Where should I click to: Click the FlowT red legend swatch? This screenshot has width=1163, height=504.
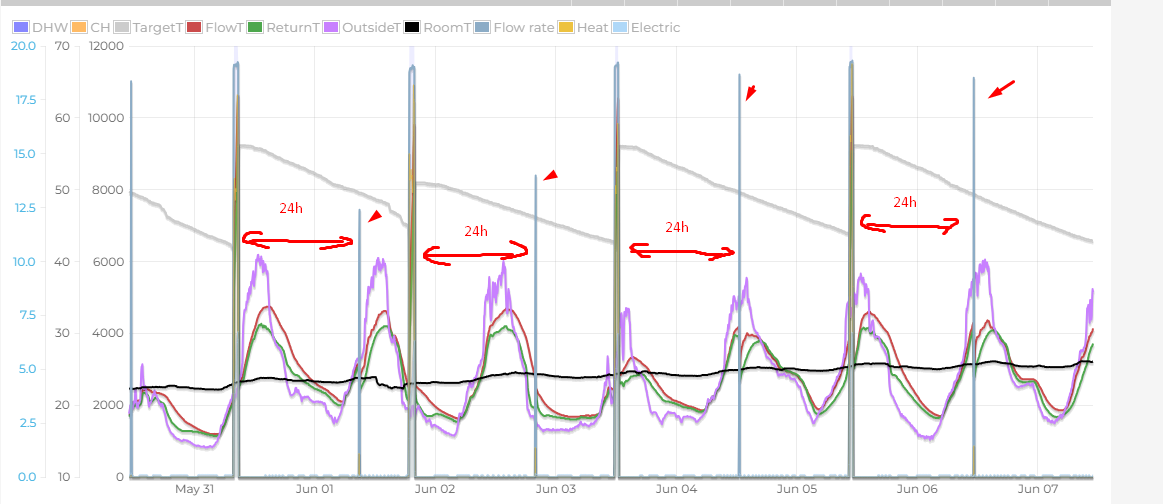point(195,28)
